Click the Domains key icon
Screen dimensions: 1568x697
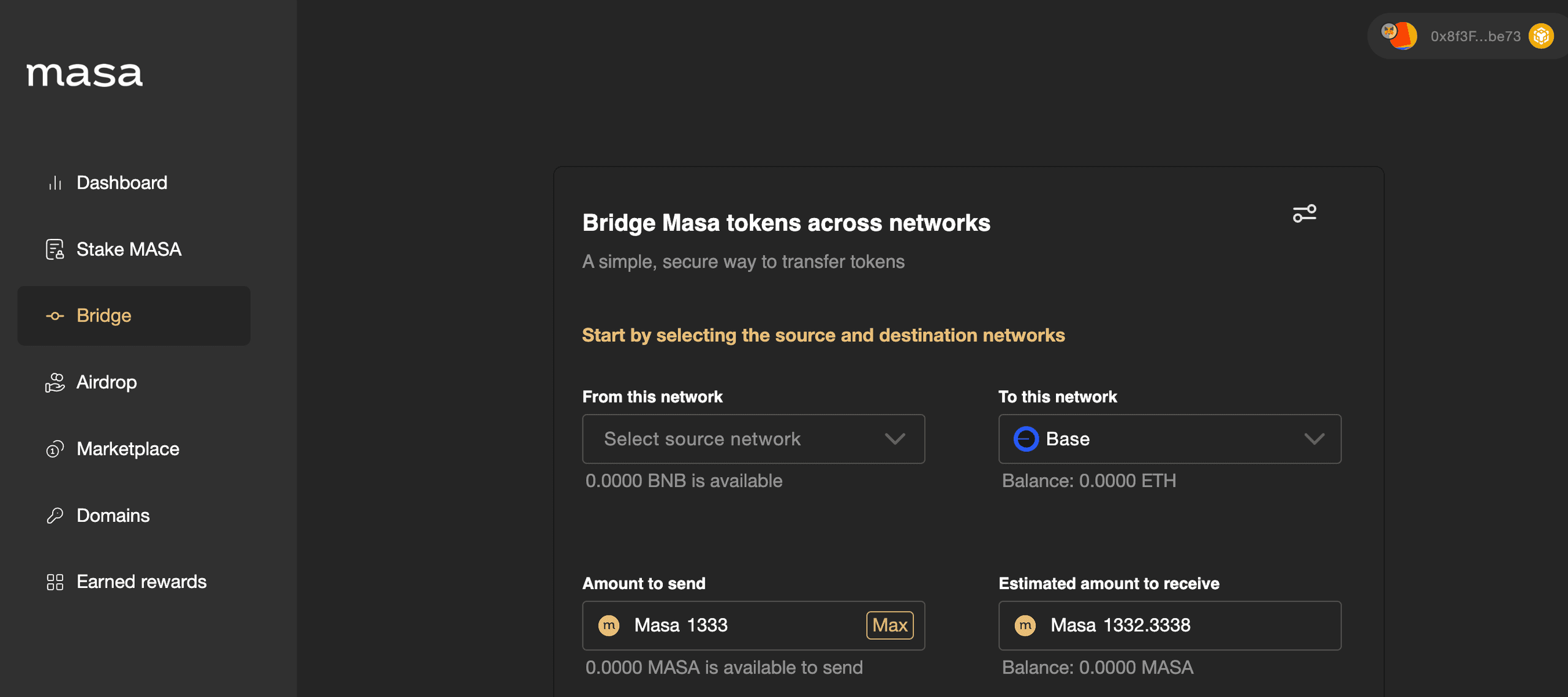tap(55, 515)
